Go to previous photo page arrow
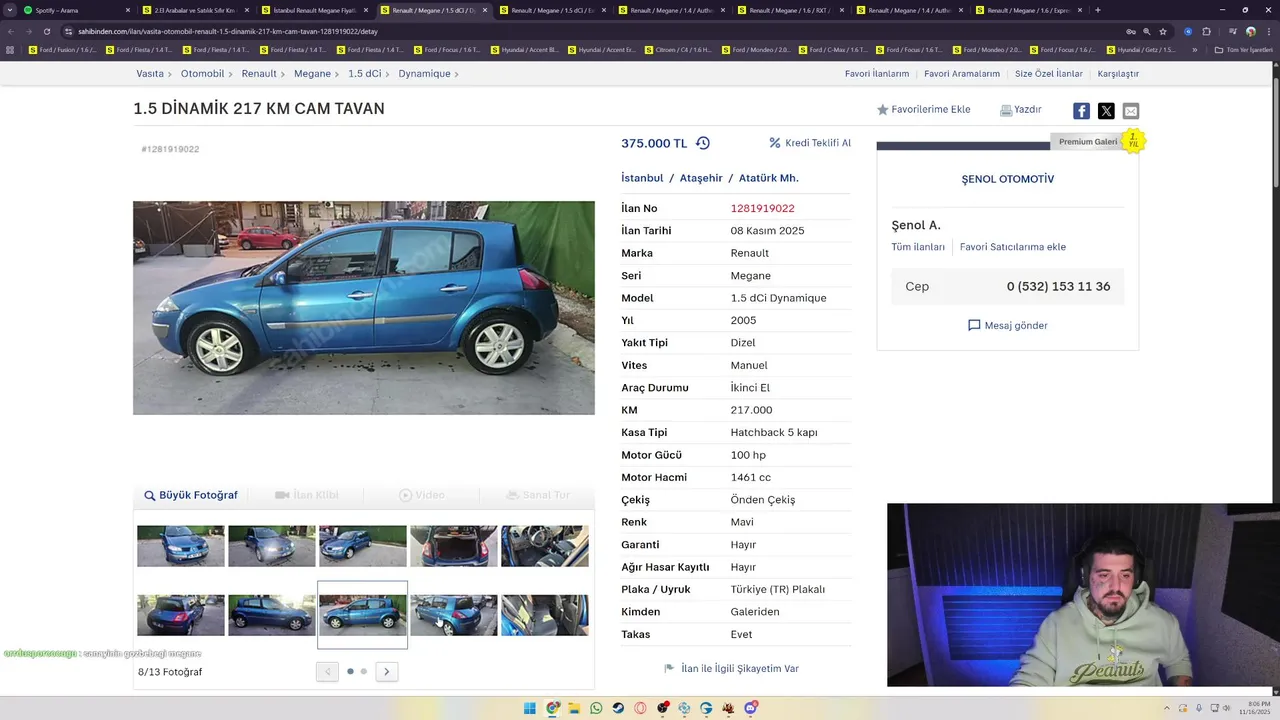This screenshot has width=1280, height=720. tap(327, 672)
